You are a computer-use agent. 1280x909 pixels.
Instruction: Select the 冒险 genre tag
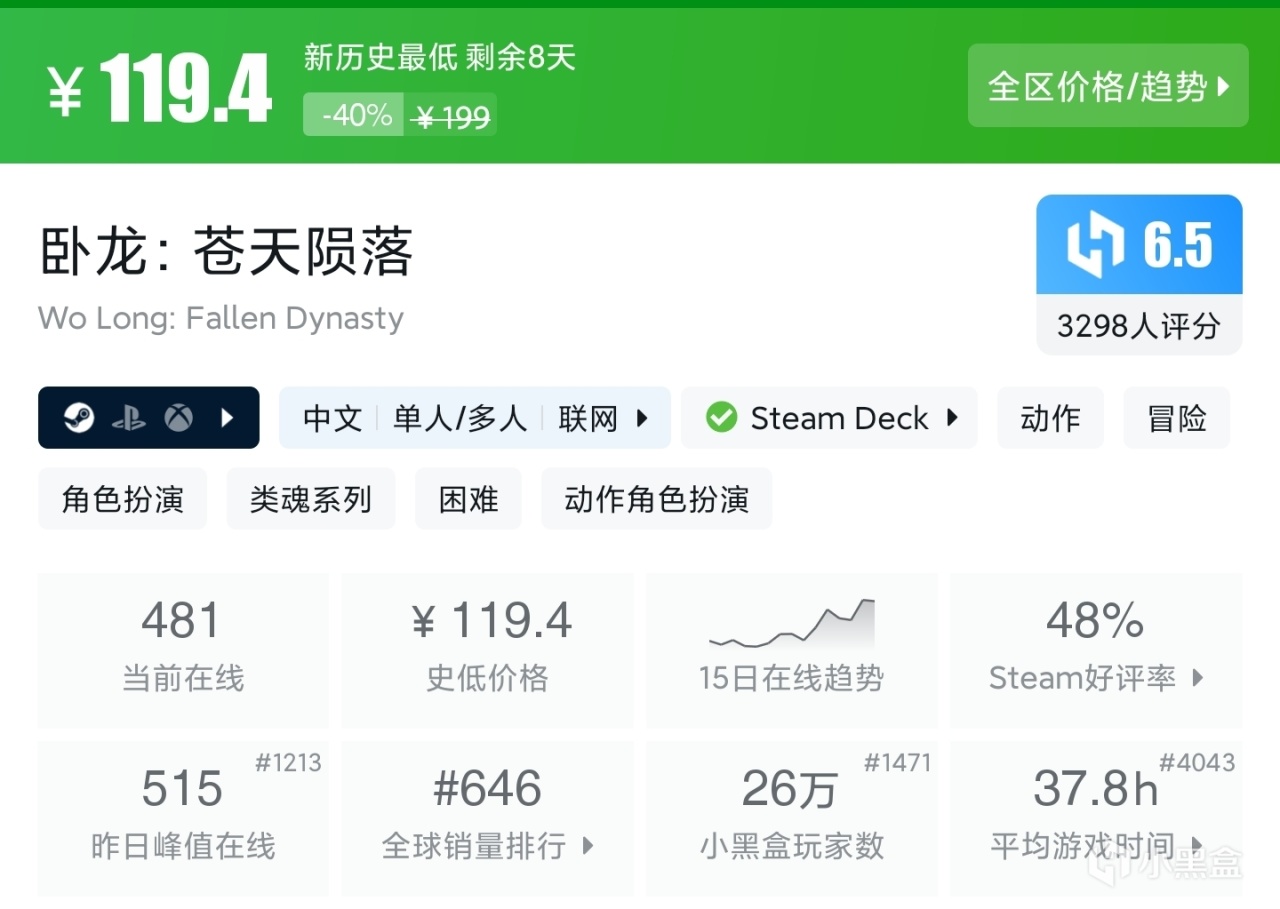pos(1177,418)
